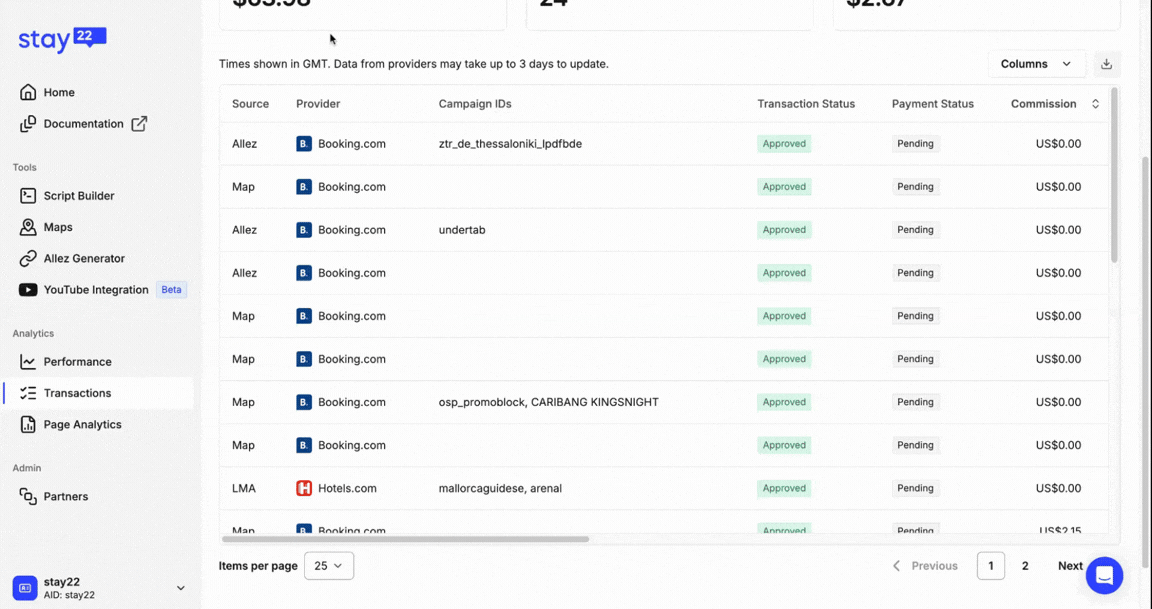Screen dimensions: 1152x609
Task: Download transactions with the export icon
Action: pos(1106,64)
